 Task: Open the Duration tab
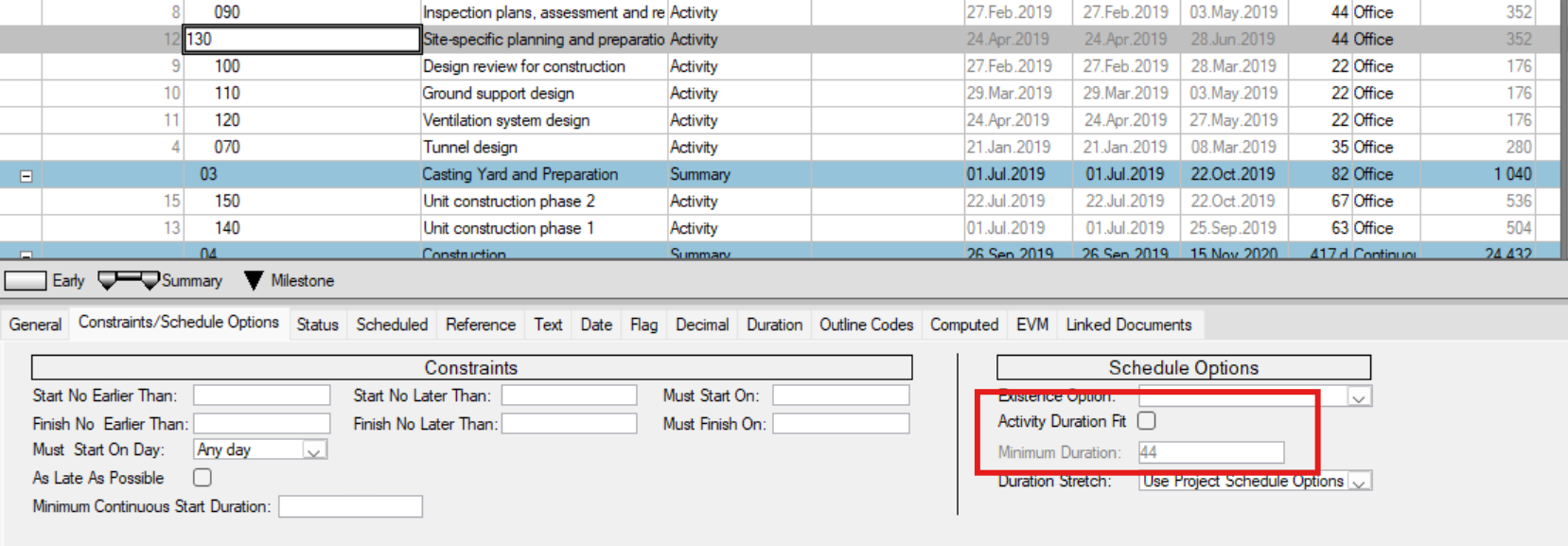pos(774,325)
